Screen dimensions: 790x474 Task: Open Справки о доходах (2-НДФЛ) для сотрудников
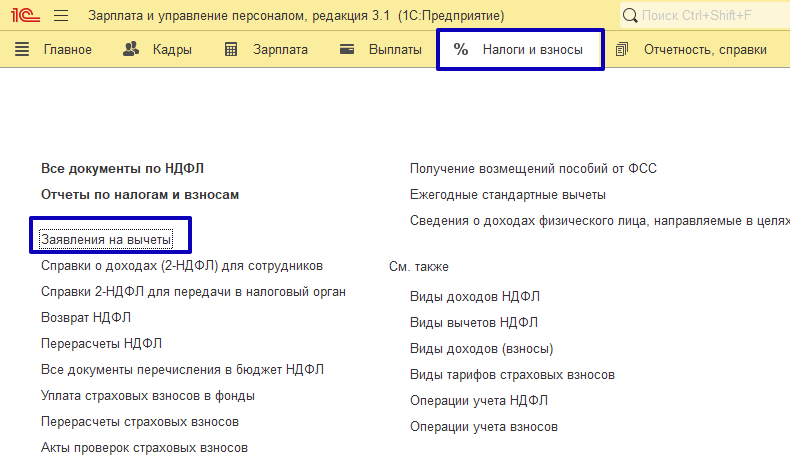(x=181, y=266)
